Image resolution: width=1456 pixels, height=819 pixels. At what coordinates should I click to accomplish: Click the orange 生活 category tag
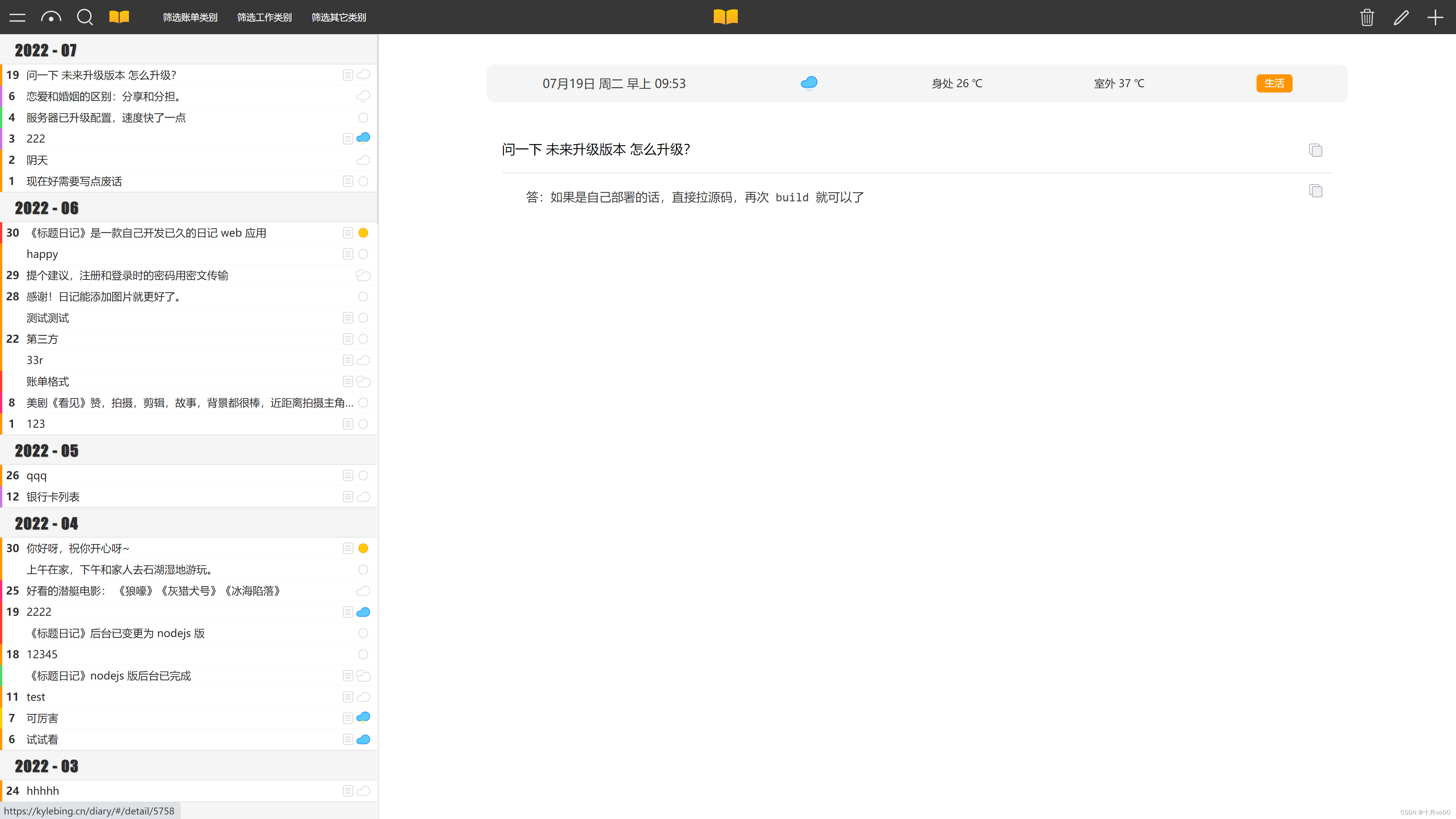[1274, 83]
